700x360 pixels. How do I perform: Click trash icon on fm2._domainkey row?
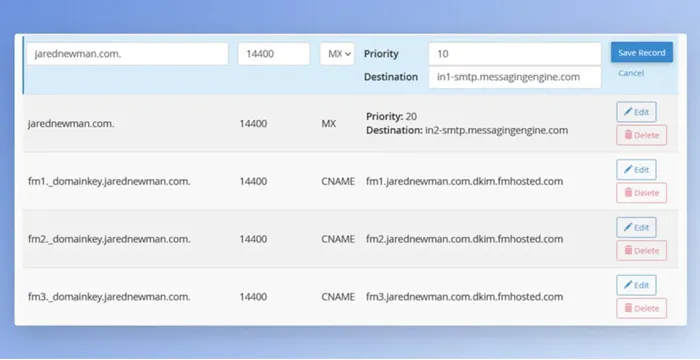[628, 250]
